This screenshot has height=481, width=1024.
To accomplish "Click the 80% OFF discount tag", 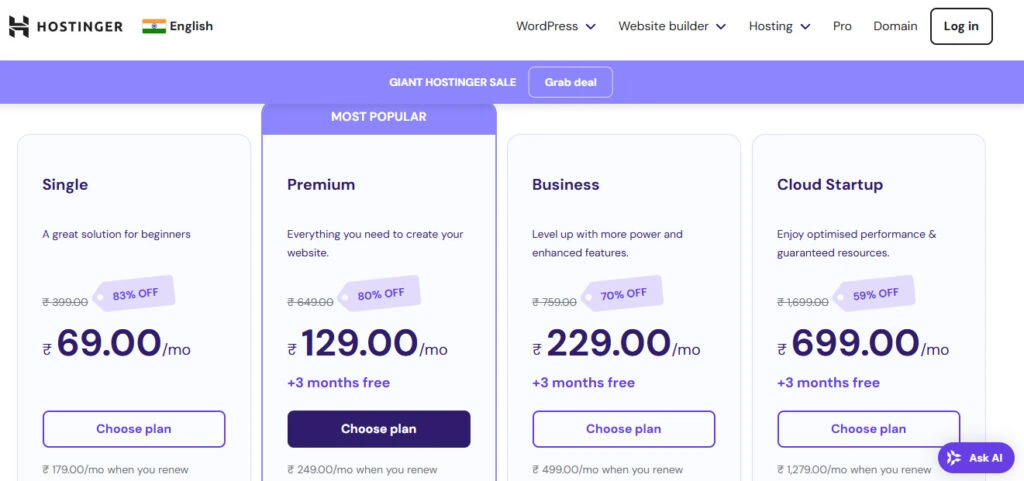I will tap(379, 294).
